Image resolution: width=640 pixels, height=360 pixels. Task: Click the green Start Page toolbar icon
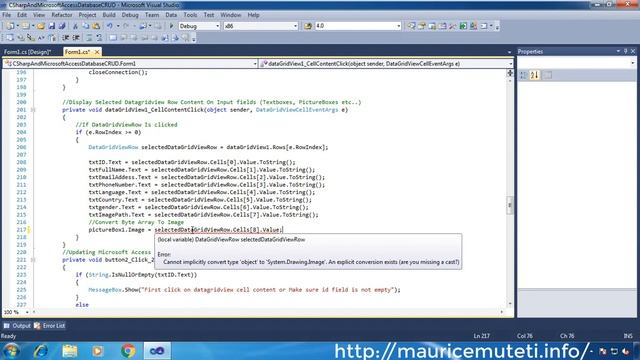coord(463,26)
